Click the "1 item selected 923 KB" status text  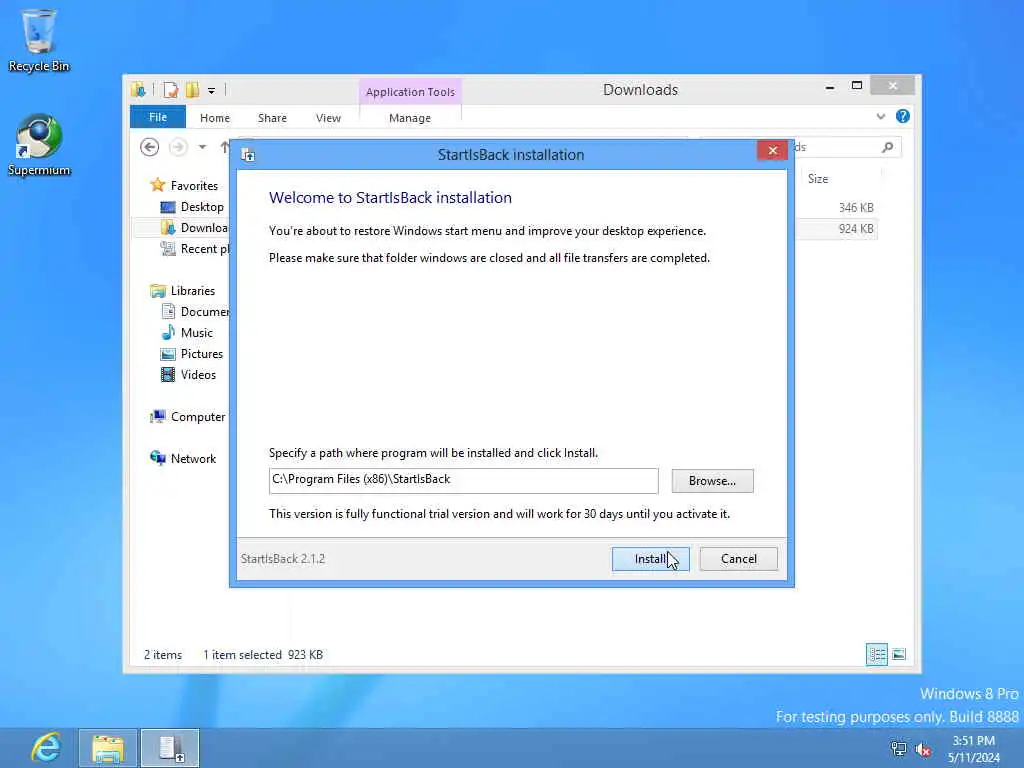[263, 654]
